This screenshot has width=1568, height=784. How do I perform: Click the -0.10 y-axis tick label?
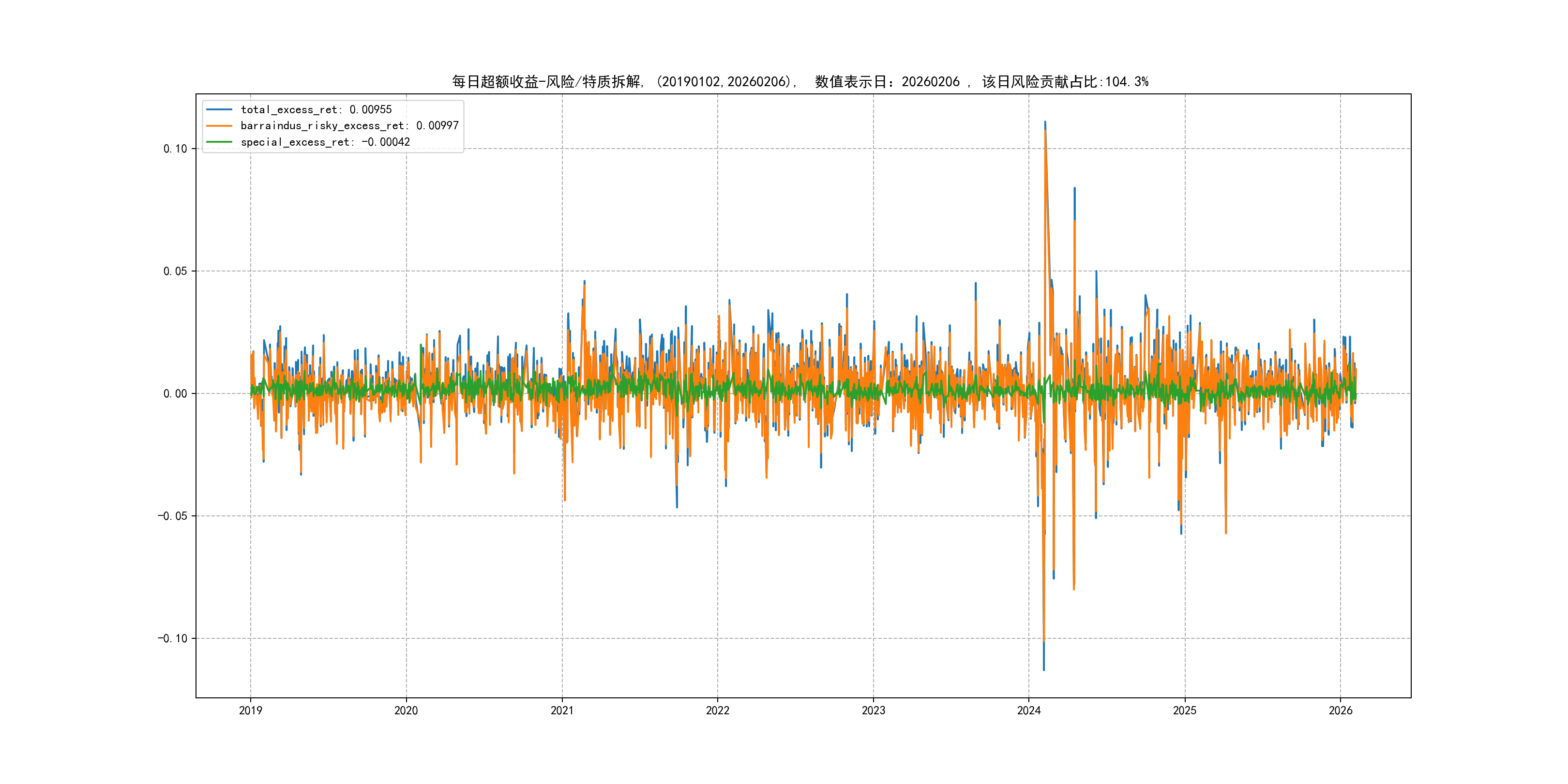173,638
